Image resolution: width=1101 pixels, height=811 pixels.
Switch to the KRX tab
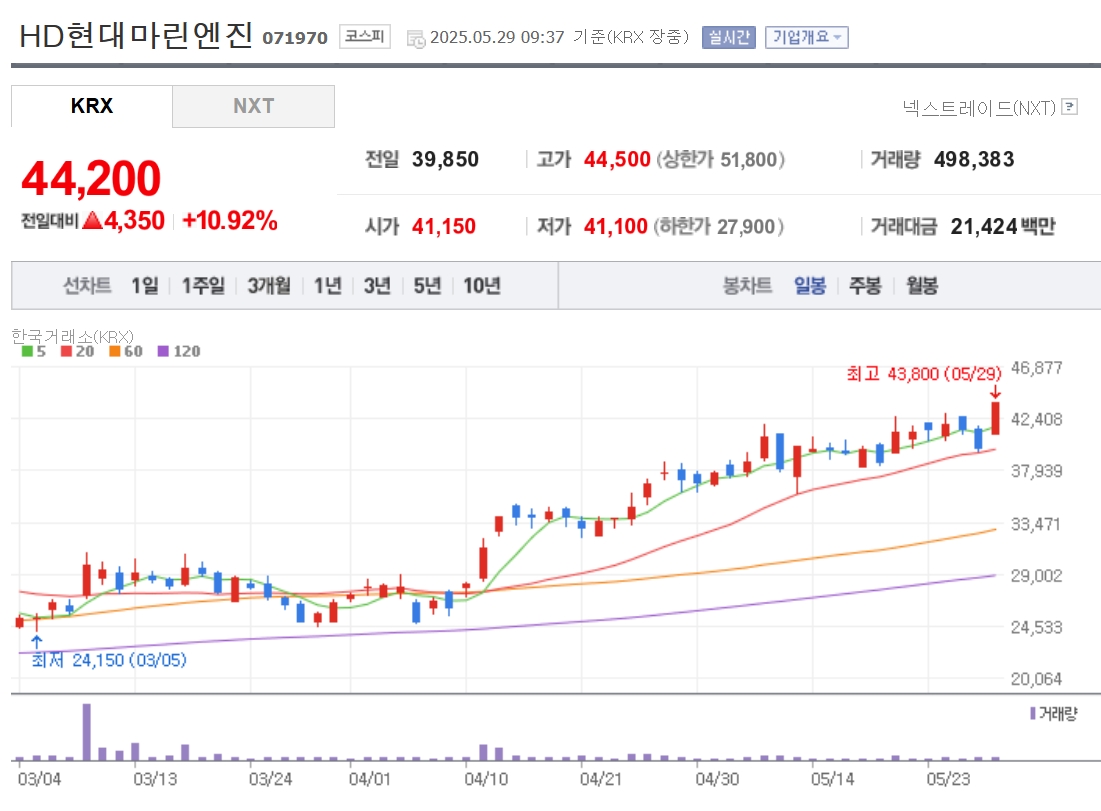click(91, 106)
